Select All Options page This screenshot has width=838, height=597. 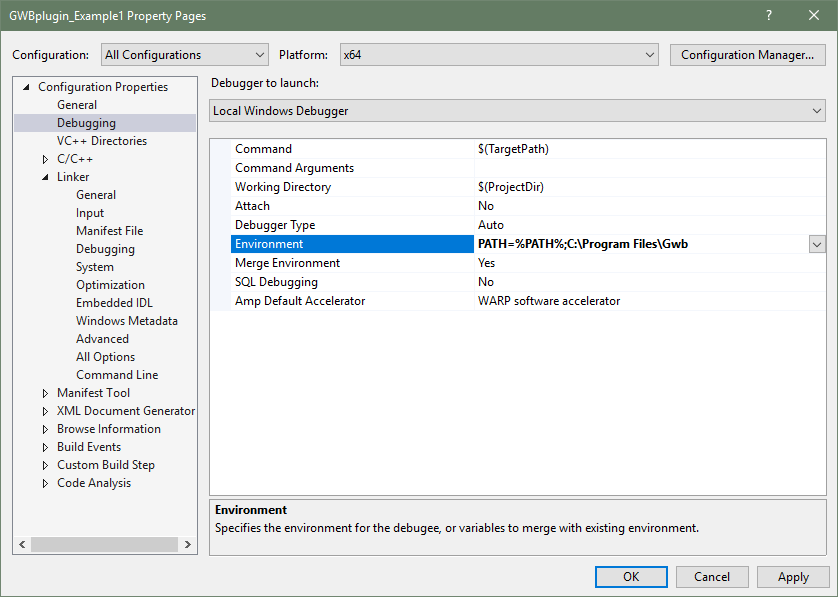point(105,356)
